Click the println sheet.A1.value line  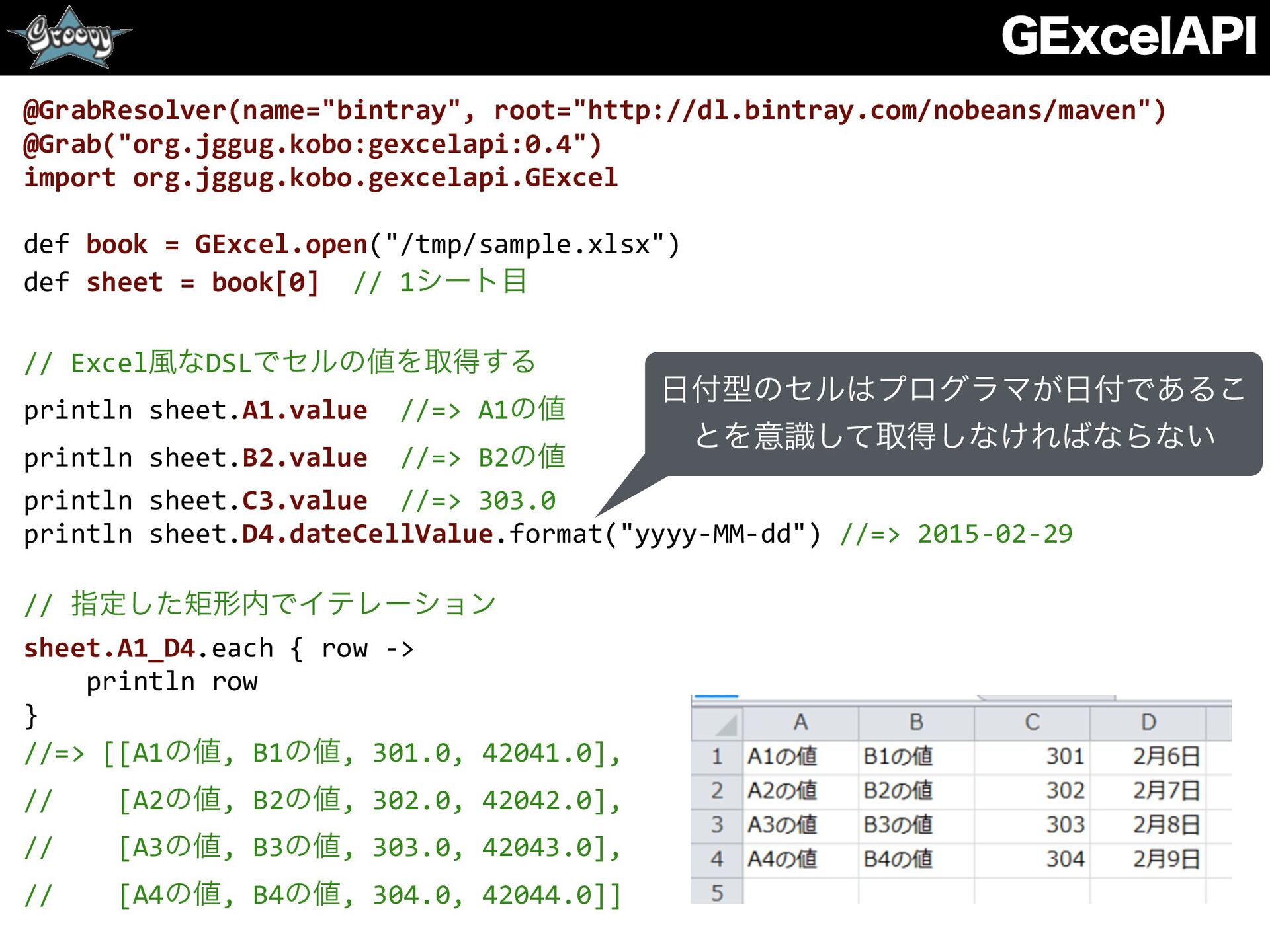(294, 410)
